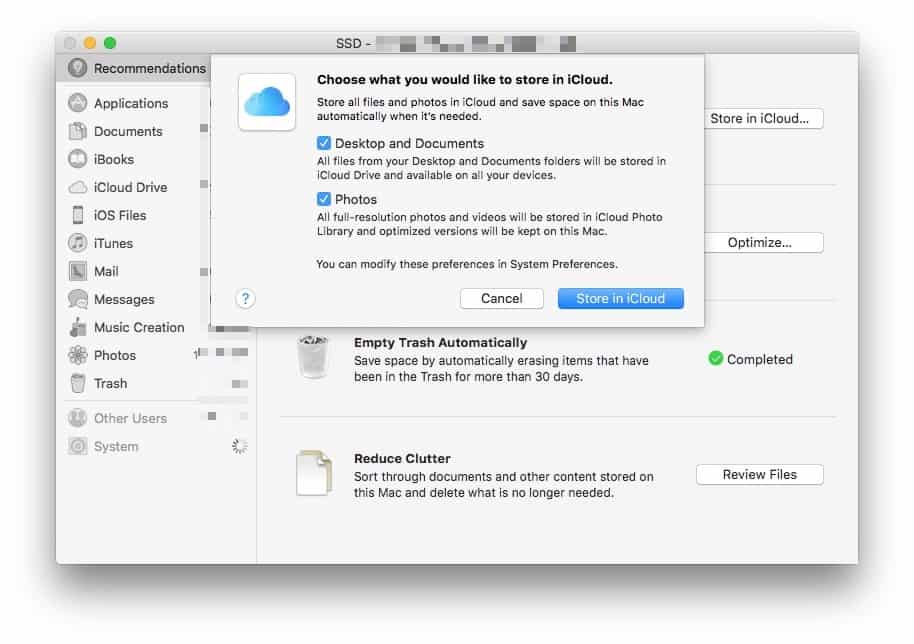Open the Mail stamp icon

78,271
